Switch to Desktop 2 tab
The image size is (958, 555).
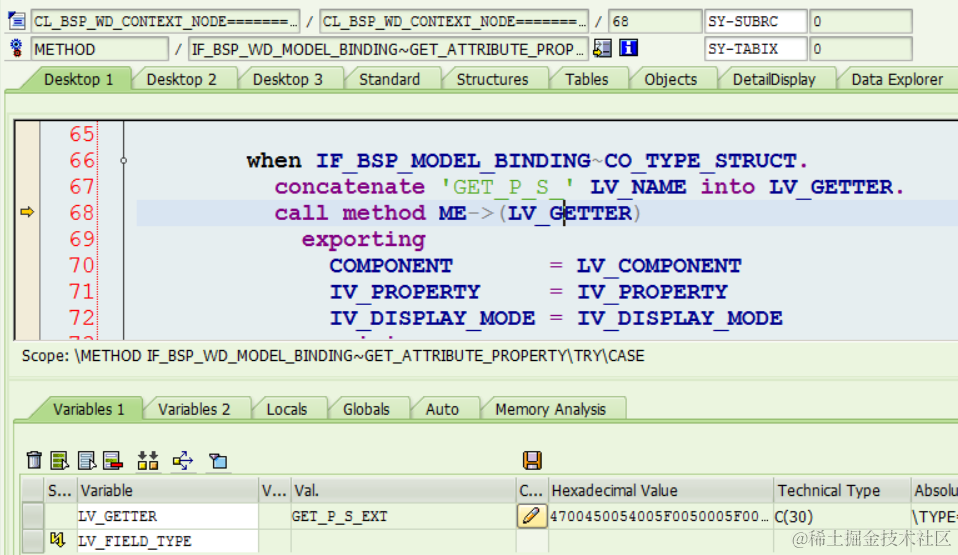coord(181,79)
